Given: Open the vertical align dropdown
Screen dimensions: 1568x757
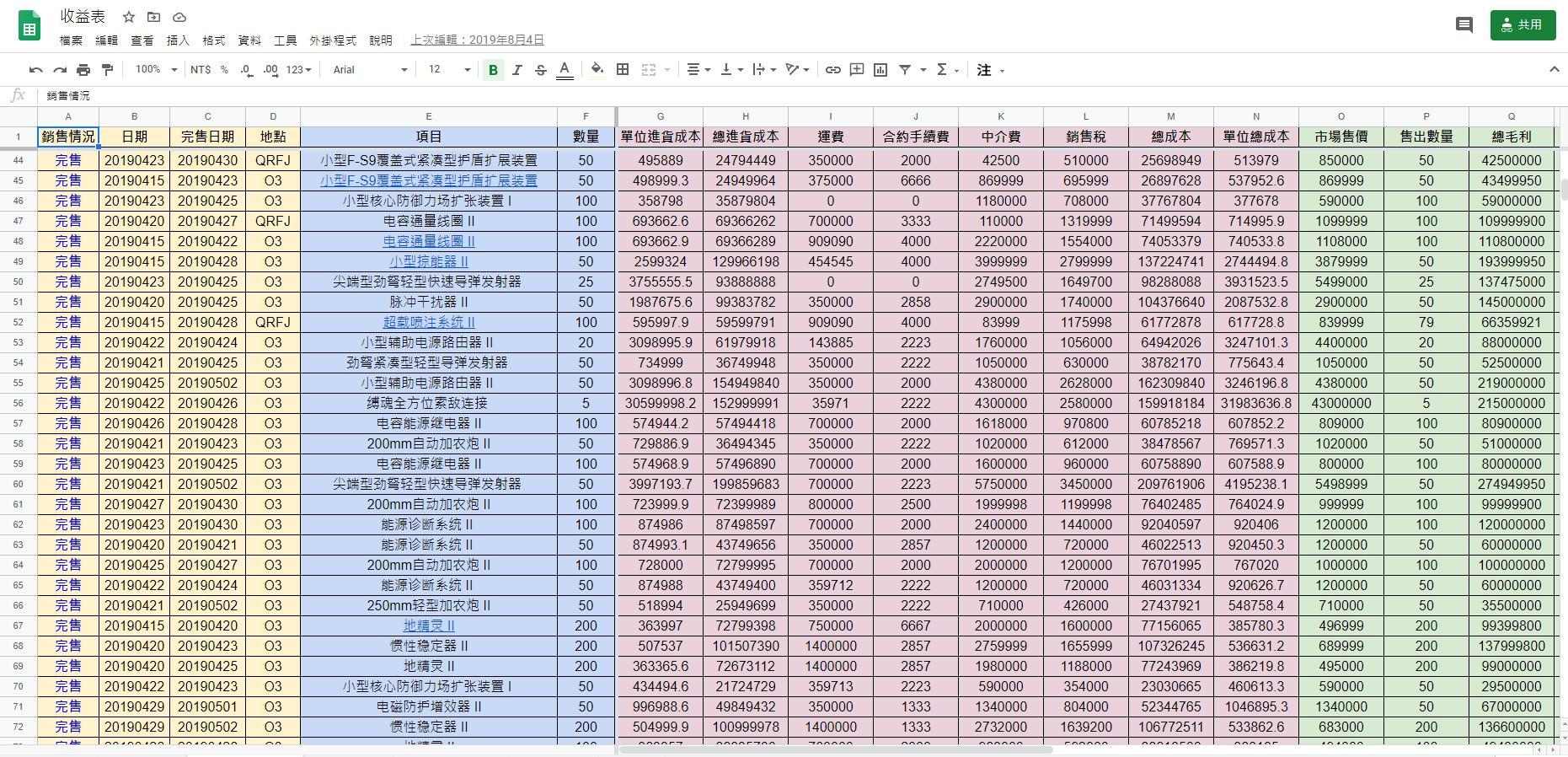Looking at the screenshot, I should [731, 70].
